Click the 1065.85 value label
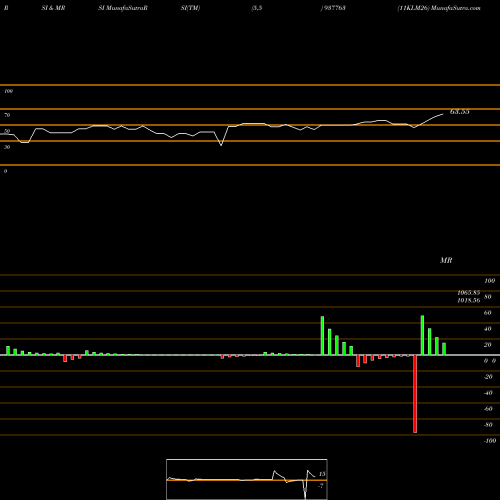The image size is (500, 500). 469,293
